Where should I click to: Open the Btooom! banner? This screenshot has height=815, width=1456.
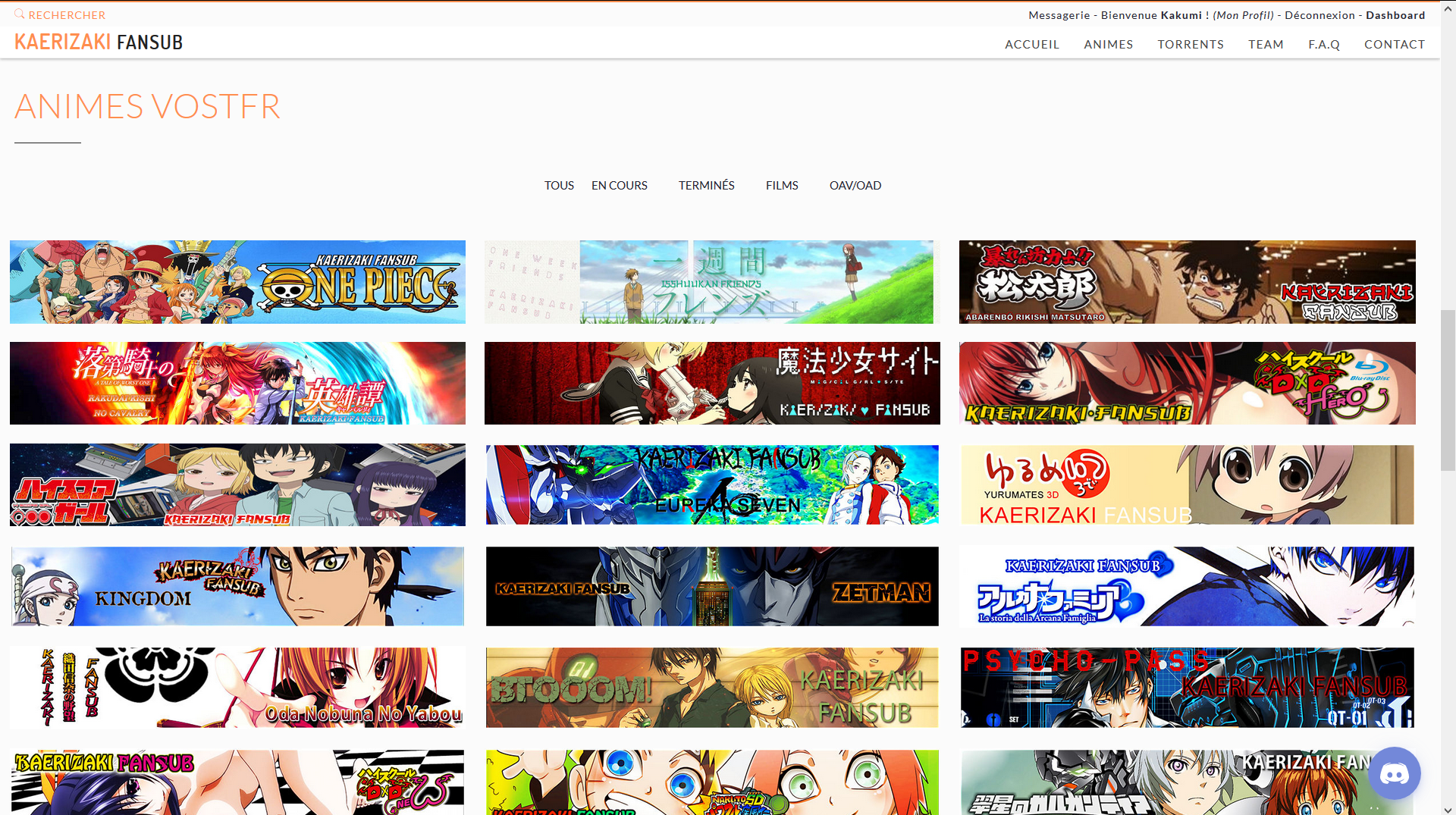(x=712, y=688)
